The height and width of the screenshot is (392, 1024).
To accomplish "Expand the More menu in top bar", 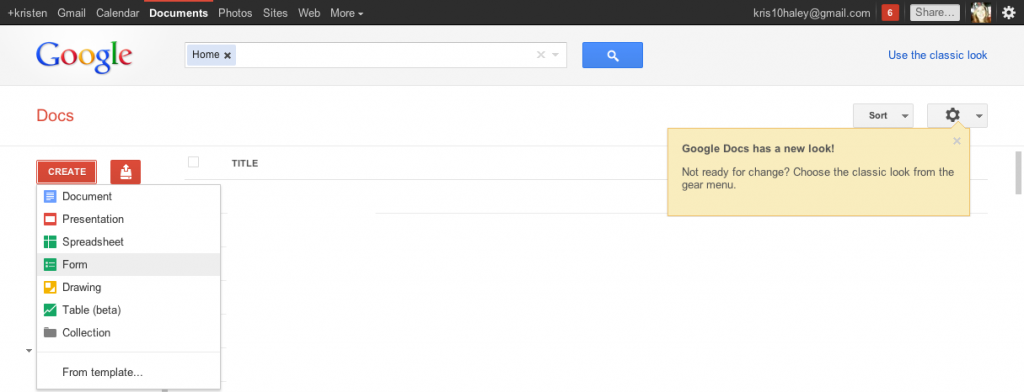I will tap(347, 13).
